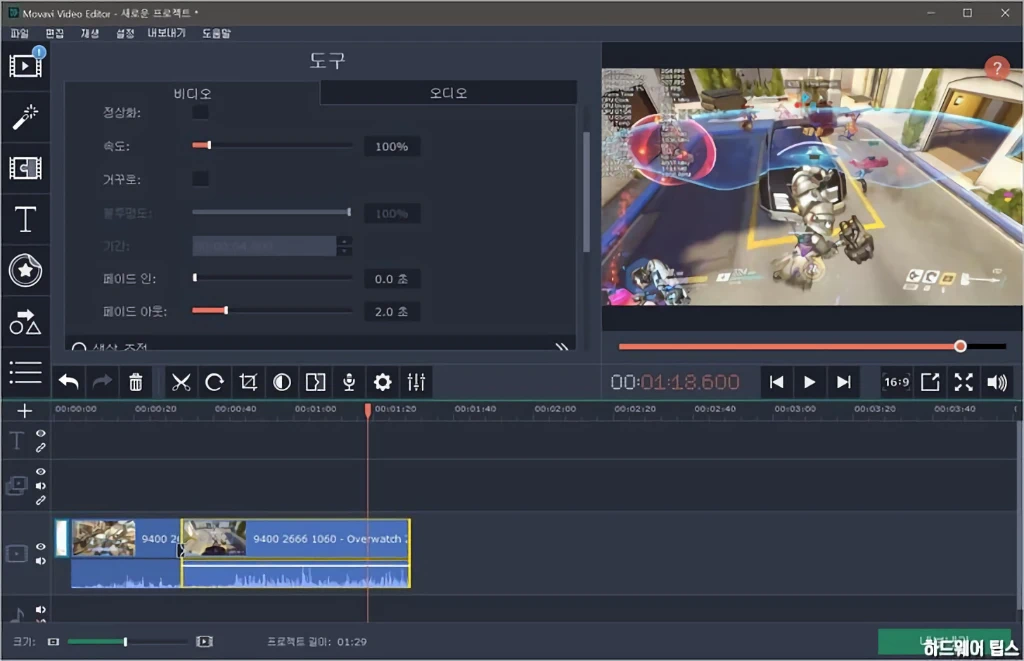The image size is (1024, 661).
Task: Toggle visibility of the overlay track
Action: click(x=40, y=472)
